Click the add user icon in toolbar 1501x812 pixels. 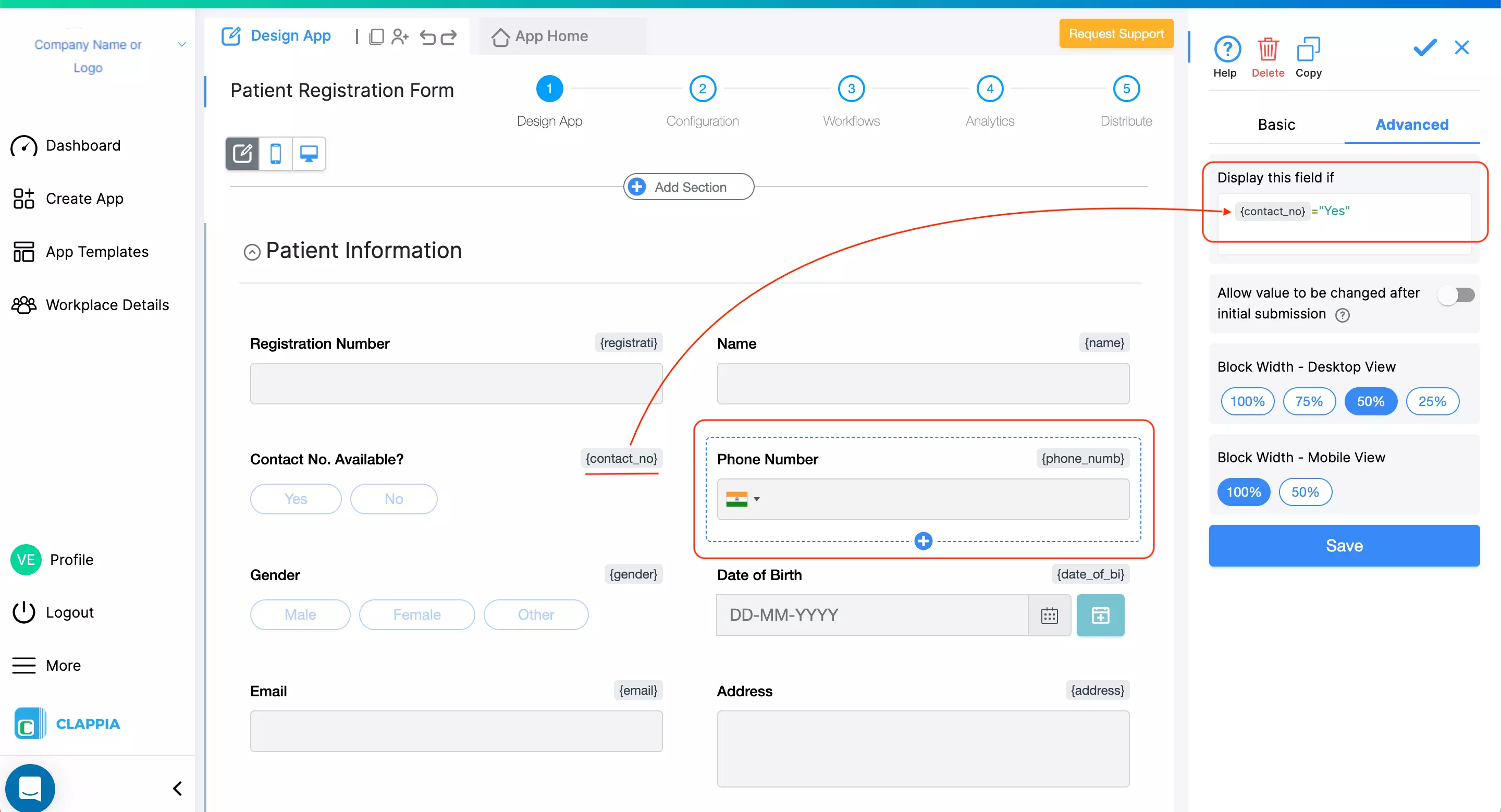[x=400, y=36]
